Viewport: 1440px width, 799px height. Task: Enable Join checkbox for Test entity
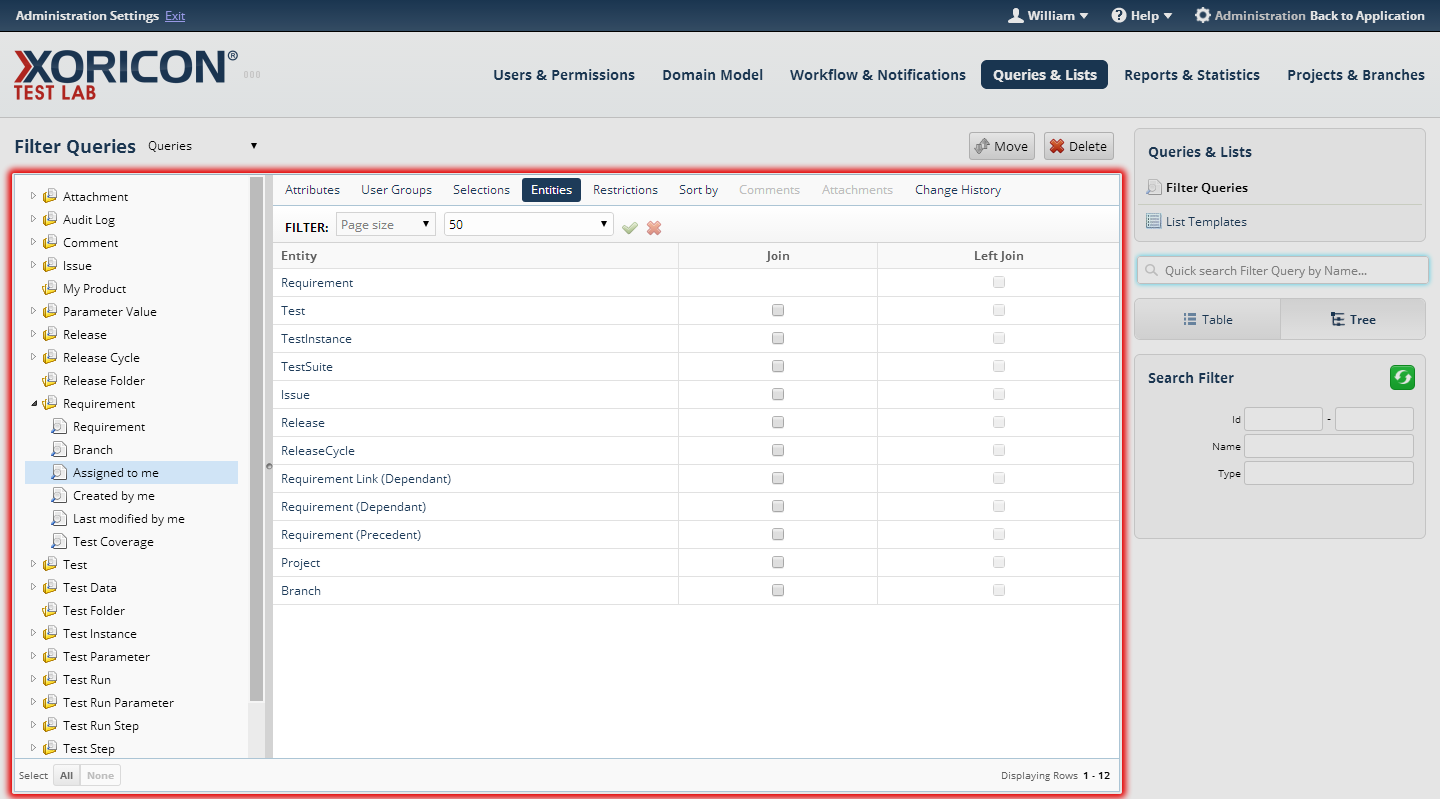778,311
